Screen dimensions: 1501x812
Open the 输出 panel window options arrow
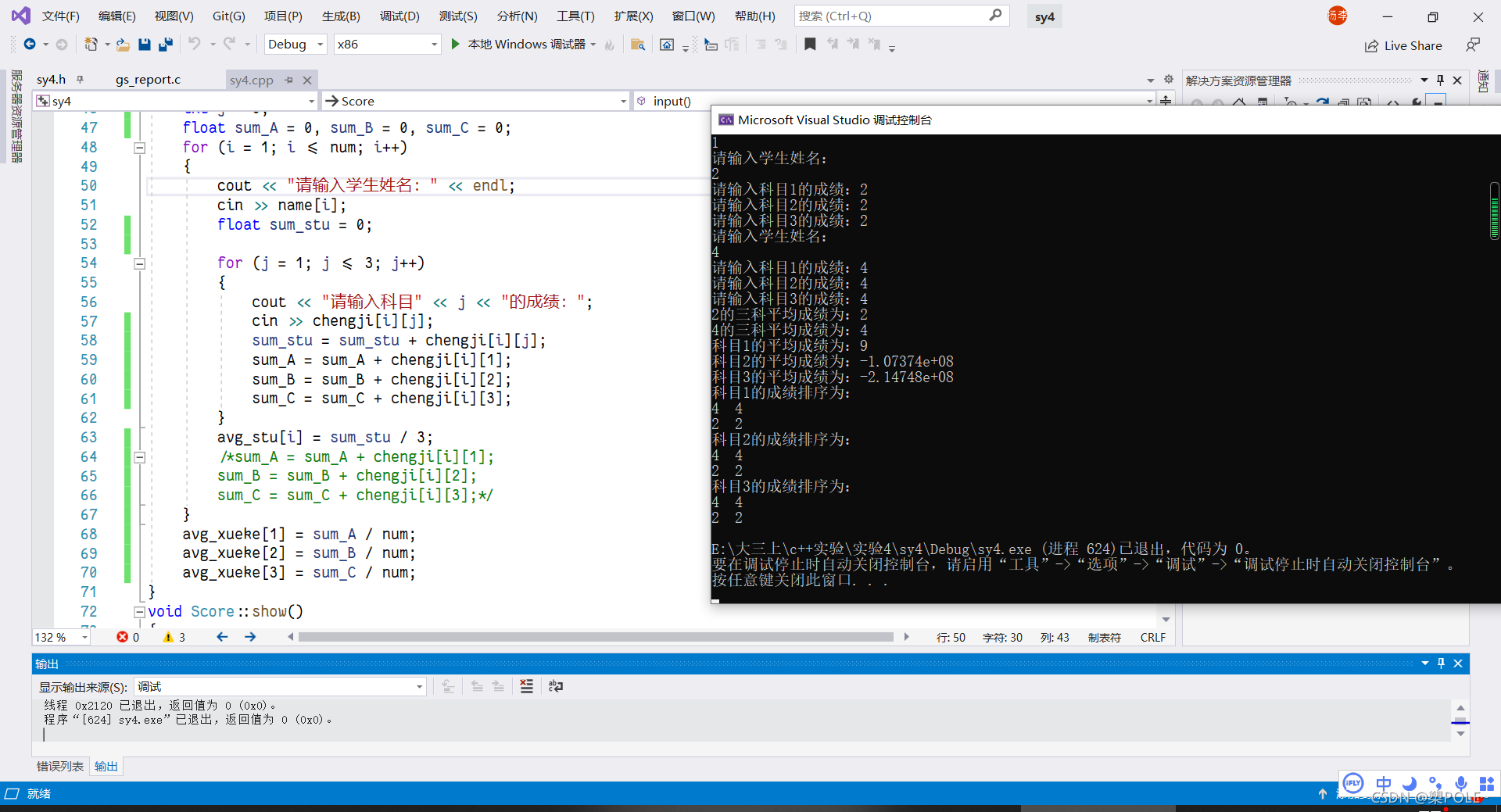click(x=1424, y=663)
